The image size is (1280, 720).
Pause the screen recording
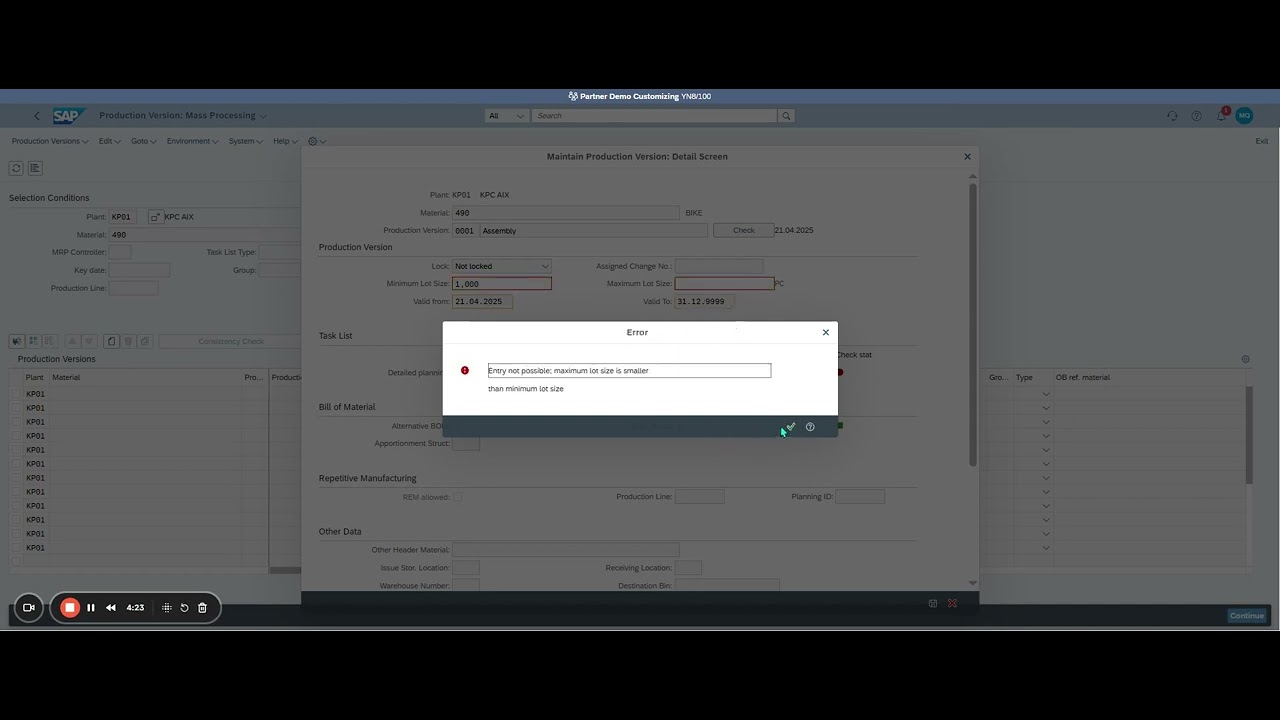[x=90, y=607]
